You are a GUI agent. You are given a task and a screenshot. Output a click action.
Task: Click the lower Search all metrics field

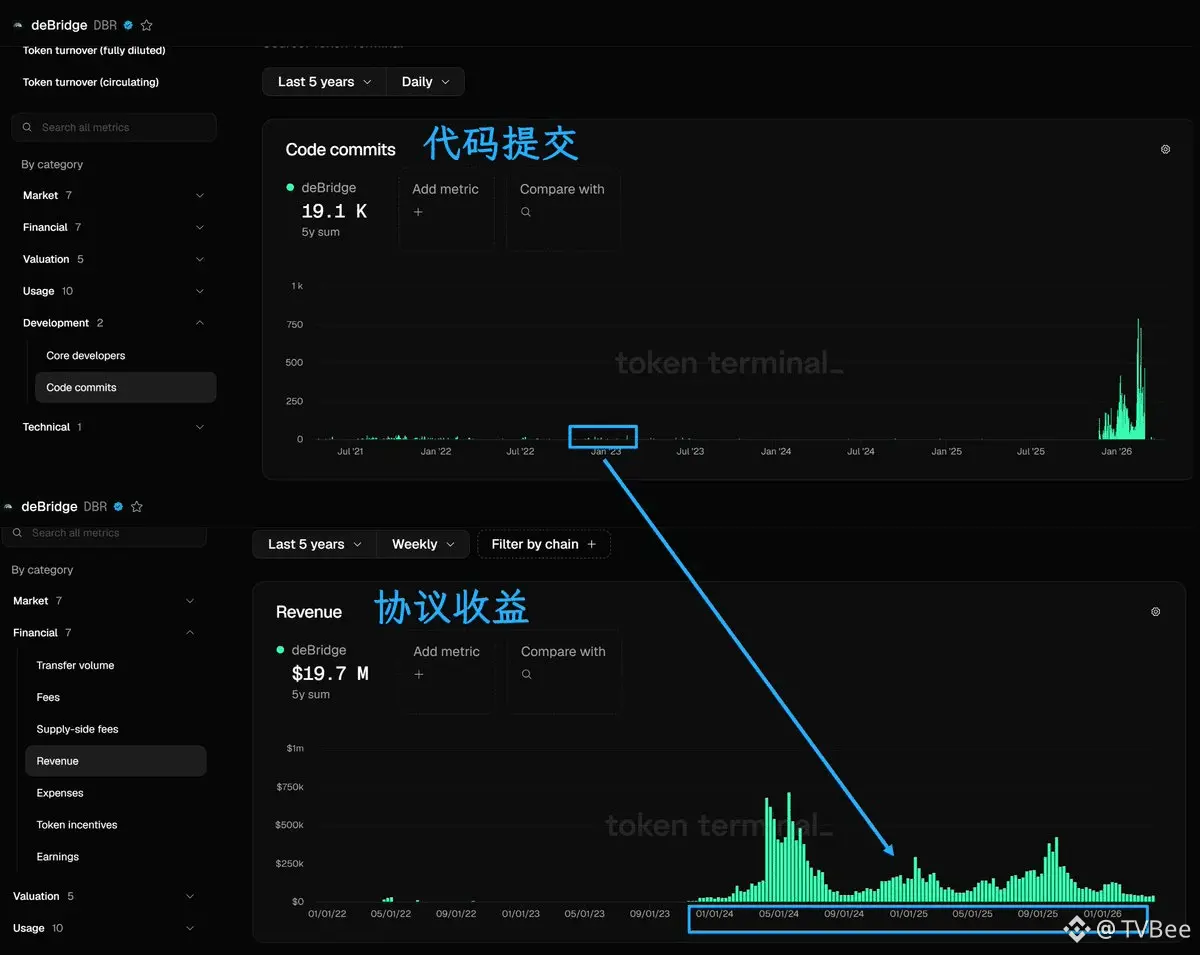tap(104, 533)
